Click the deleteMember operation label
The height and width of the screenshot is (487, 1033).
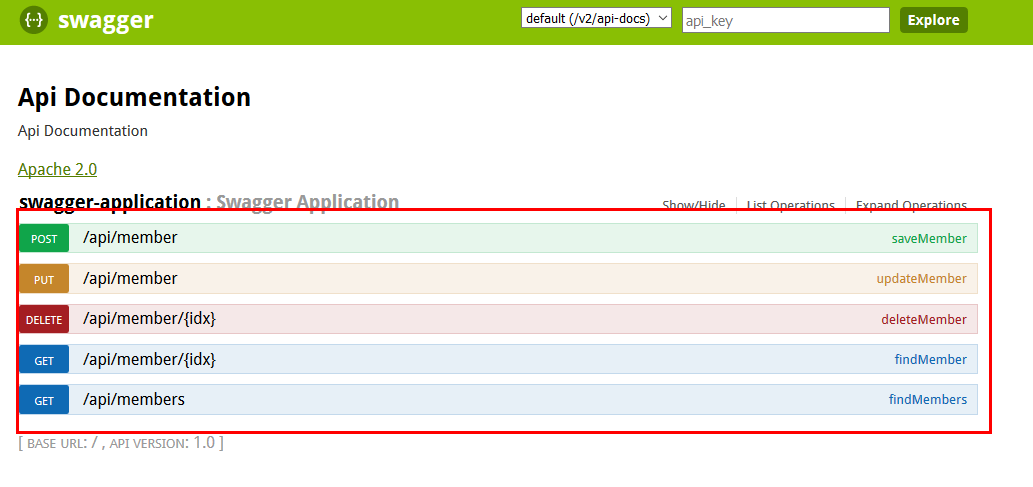pos(924,320)
